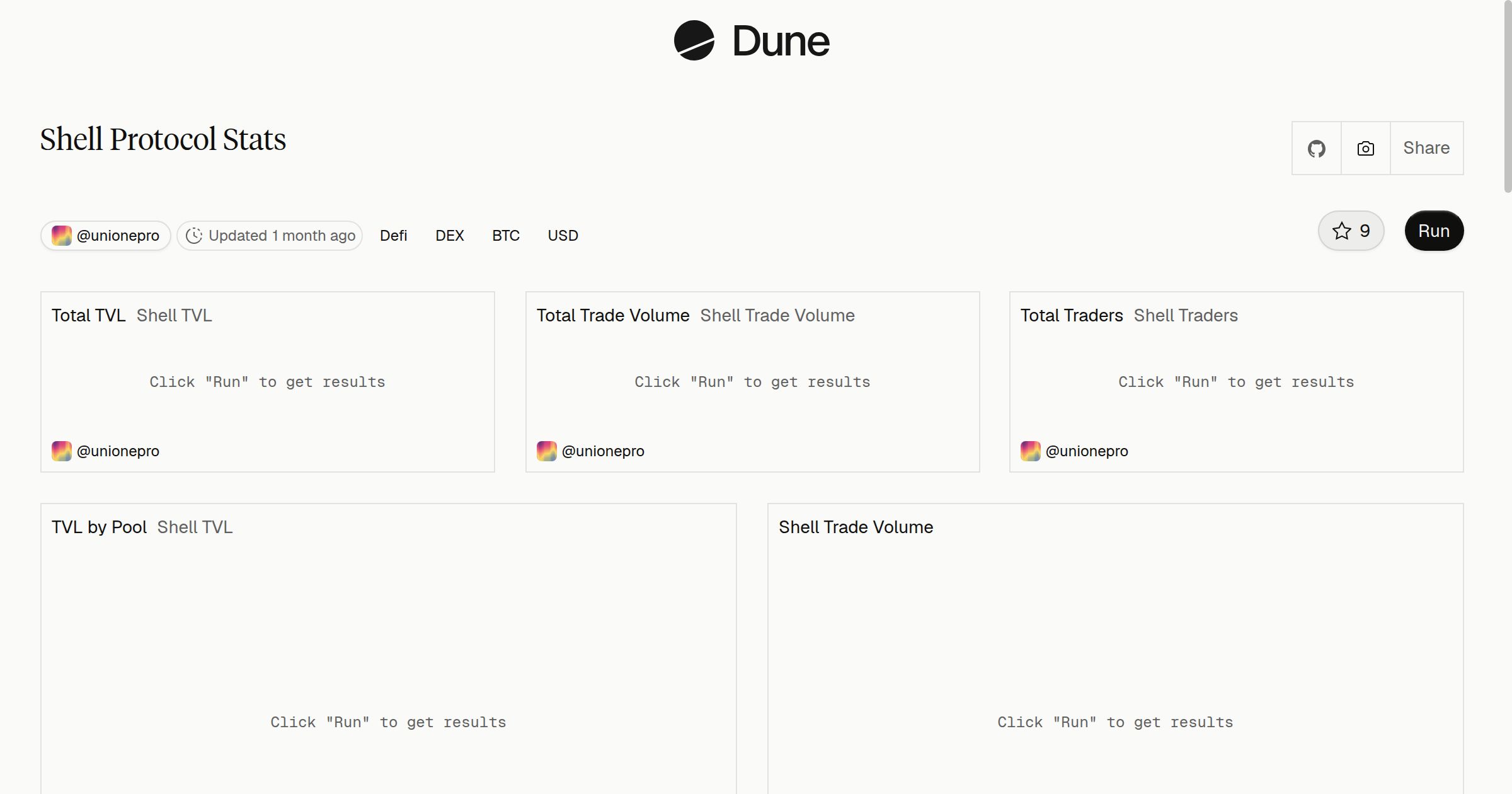Open @unionepro author profile in the header
The height and width of the screenshot is (794, 1512).
tap(106, 236)
